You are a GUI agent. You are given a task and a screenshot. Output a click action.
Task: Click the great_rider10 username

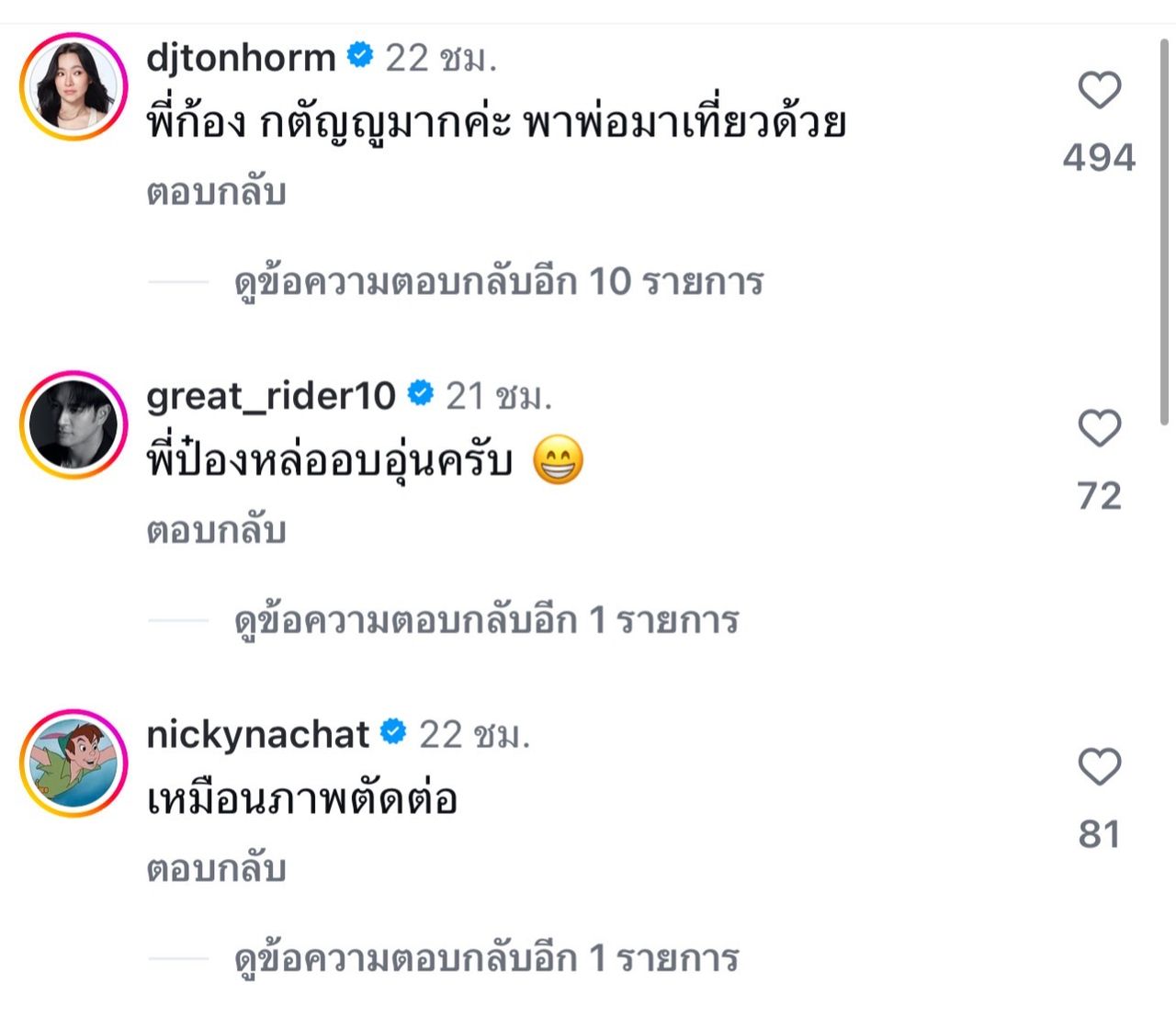coord(271,395)
